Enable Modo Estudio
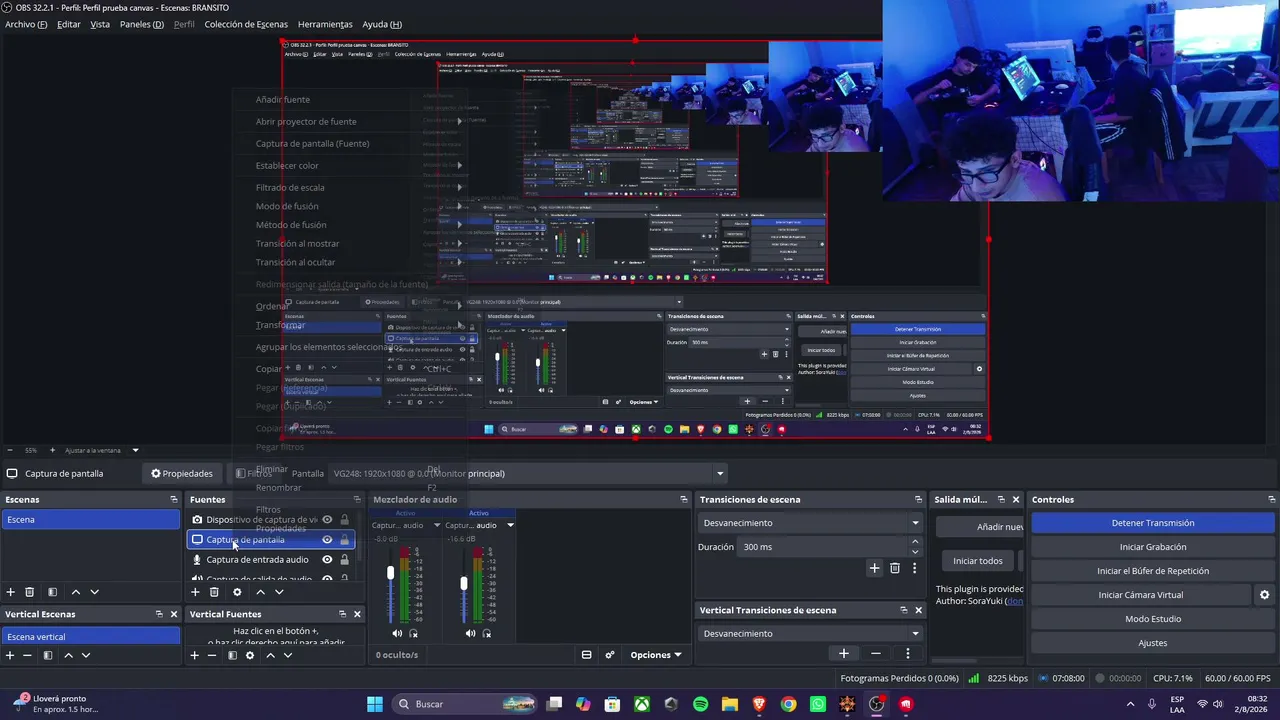The height and width of the screenshot is (720, 1280). pyautogui.click(x=1153, y=619)
